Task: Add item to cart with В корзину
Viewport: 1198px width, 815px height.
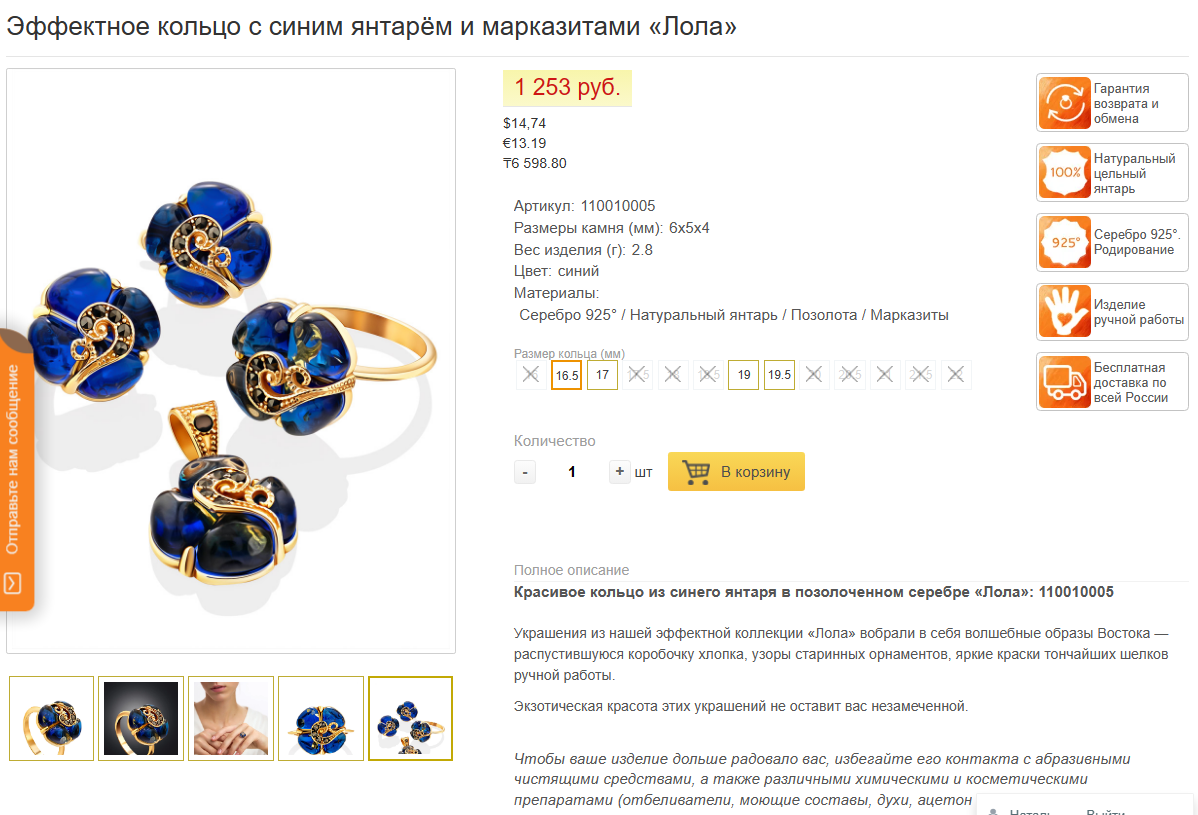Action: pyautogui.click(x=736, y=471)
